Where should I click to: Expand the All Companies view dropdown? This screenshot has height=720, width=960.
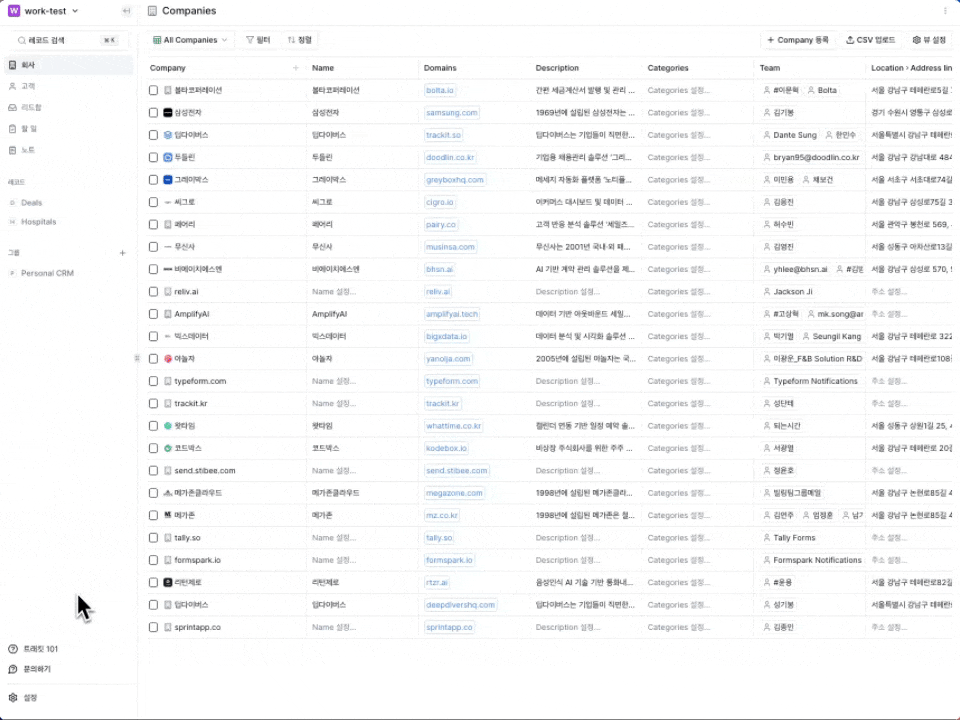(x=191, y=40)
